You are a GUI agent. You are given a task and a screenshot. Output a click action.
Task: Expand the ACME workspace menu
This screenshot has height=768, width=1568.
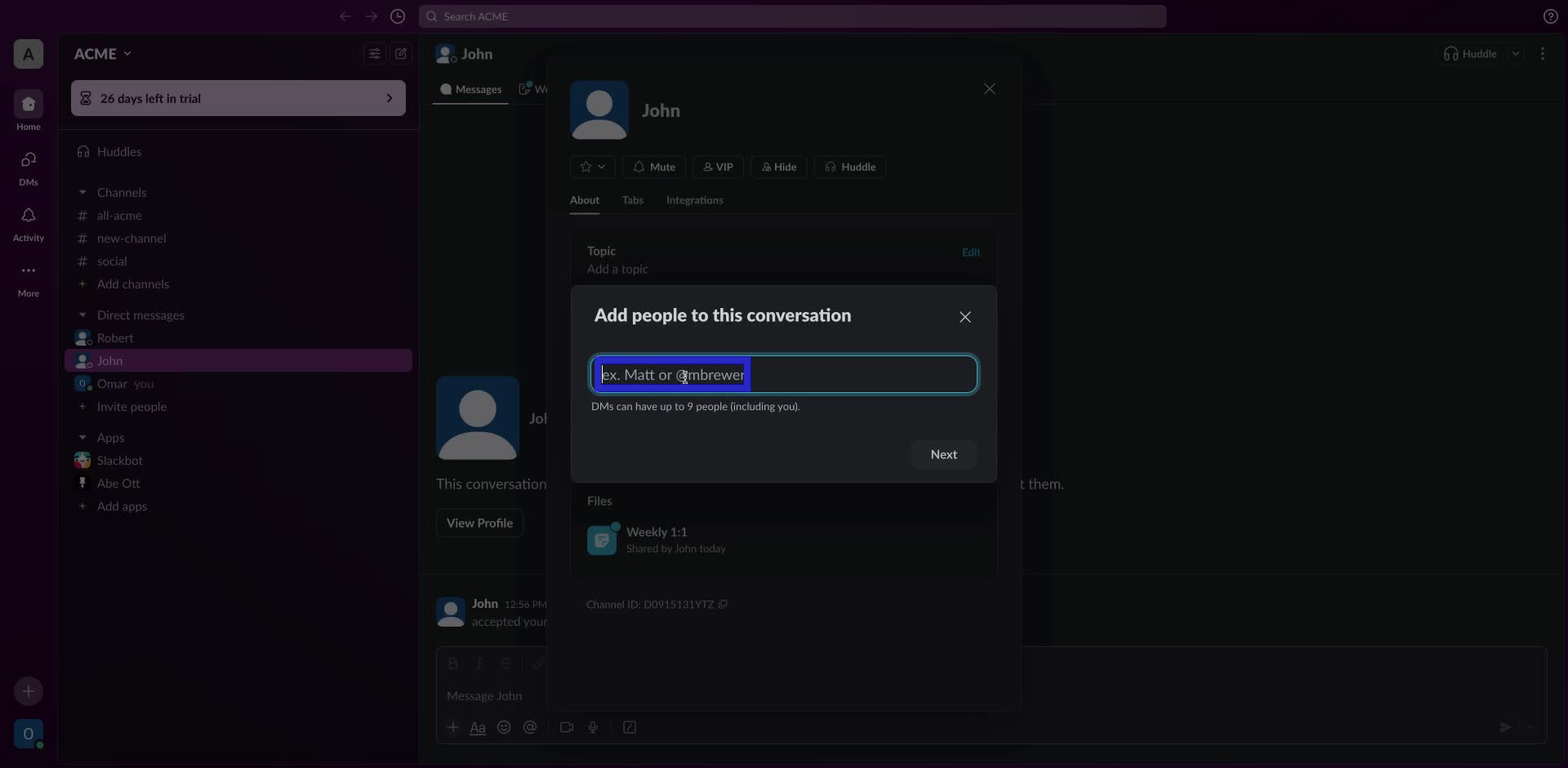(x=103, y=53)
